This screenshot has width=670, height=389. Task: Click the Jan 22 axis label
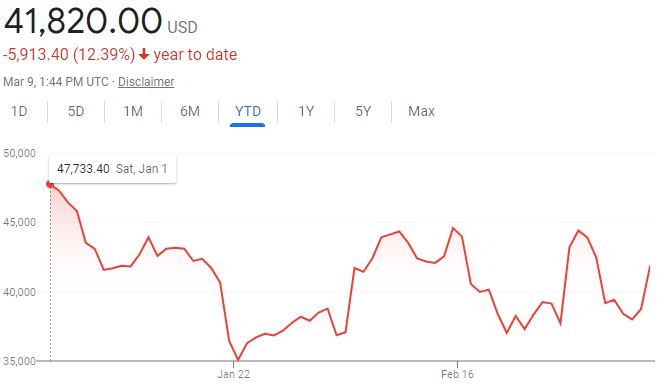coord(233,374)
